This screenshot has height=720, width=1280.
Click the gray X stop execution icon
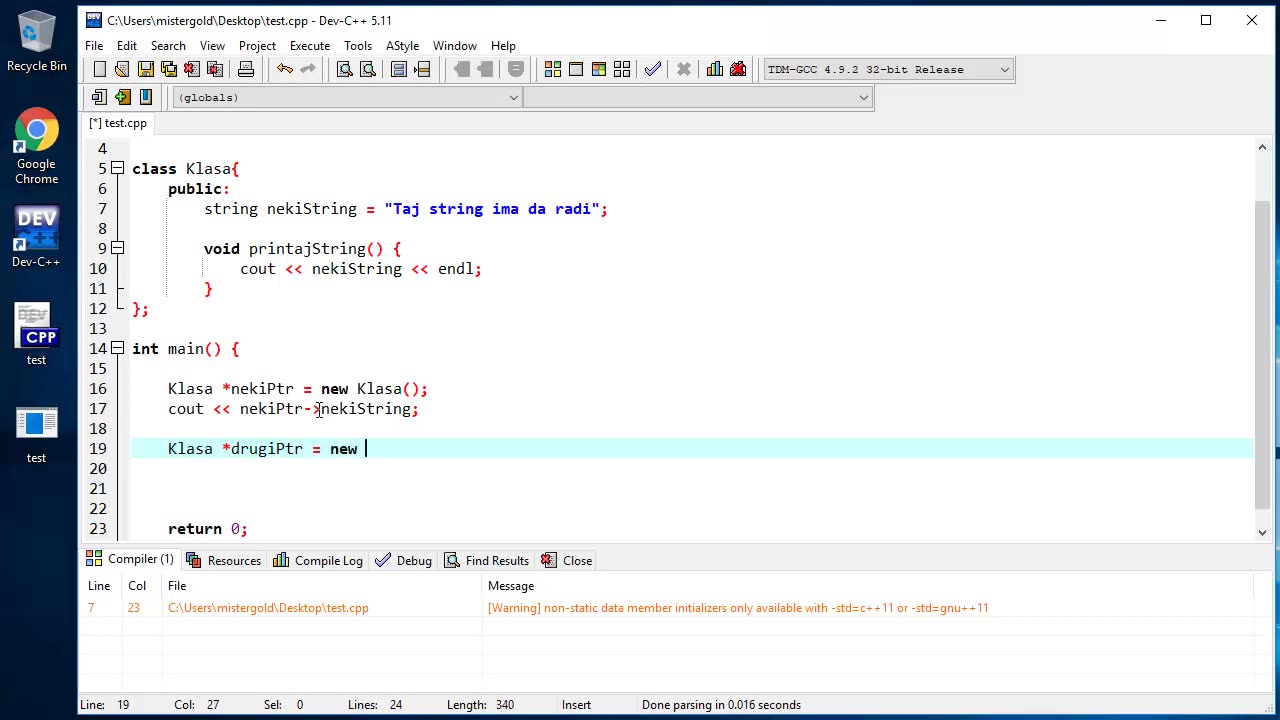point(684,69)
